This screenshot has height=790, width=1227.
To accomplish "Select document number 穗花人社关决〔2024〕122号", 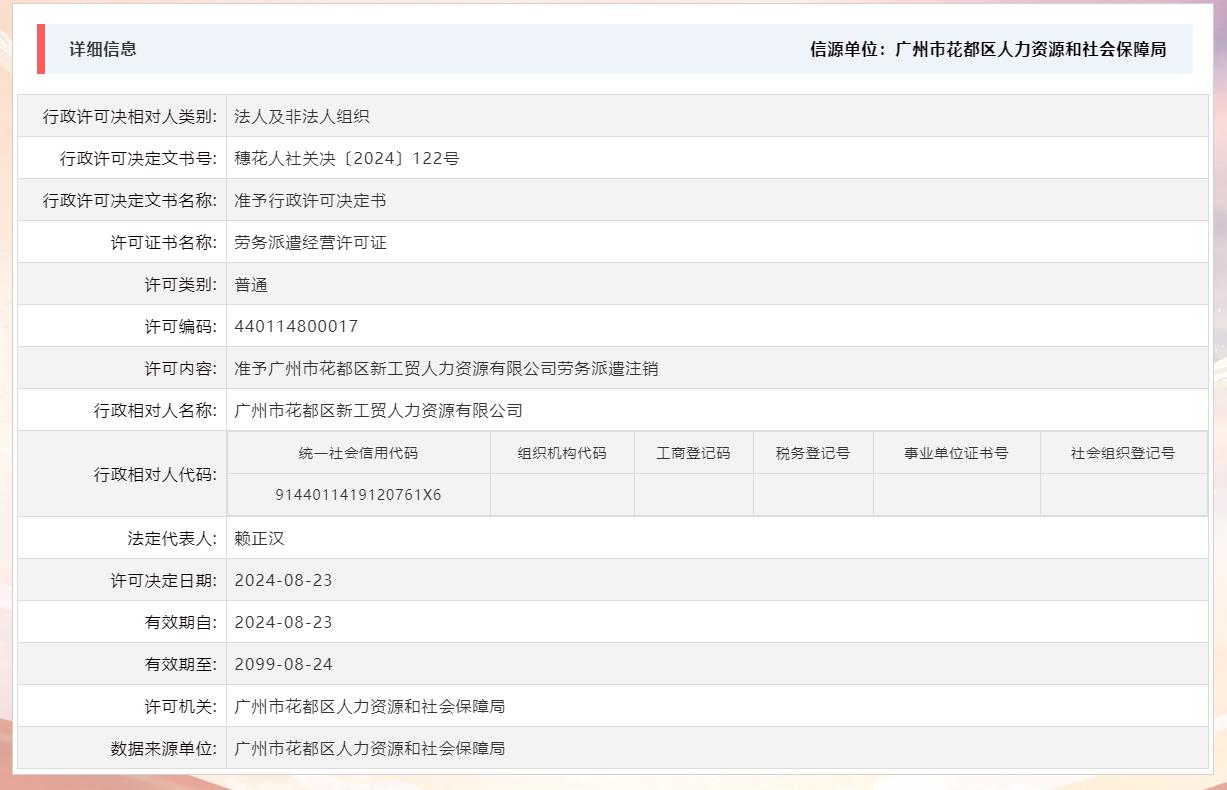I will click(x=347, y=158).
